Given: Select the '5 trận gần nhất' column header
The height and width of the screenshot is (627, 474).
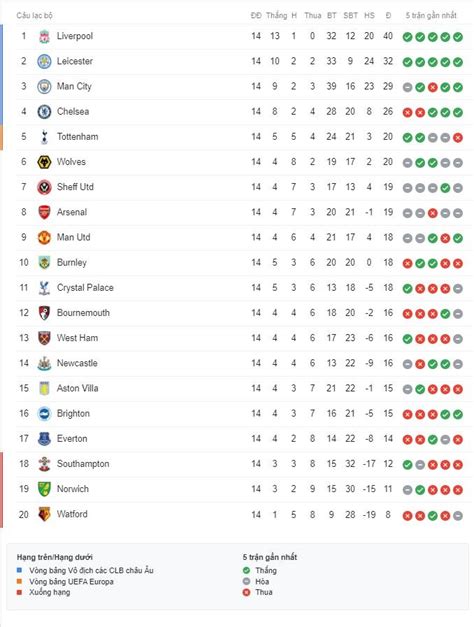Looking at the screenshot, I should tap(431, 16).
